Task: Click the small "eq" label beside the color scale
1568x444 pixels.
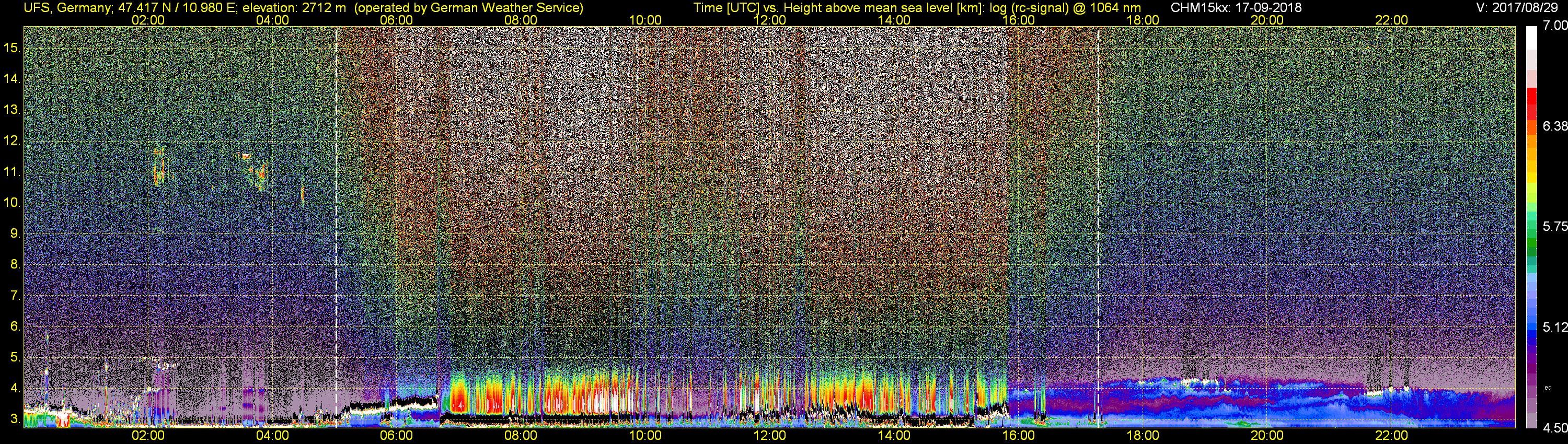Action: click(x=1548, y=388)
